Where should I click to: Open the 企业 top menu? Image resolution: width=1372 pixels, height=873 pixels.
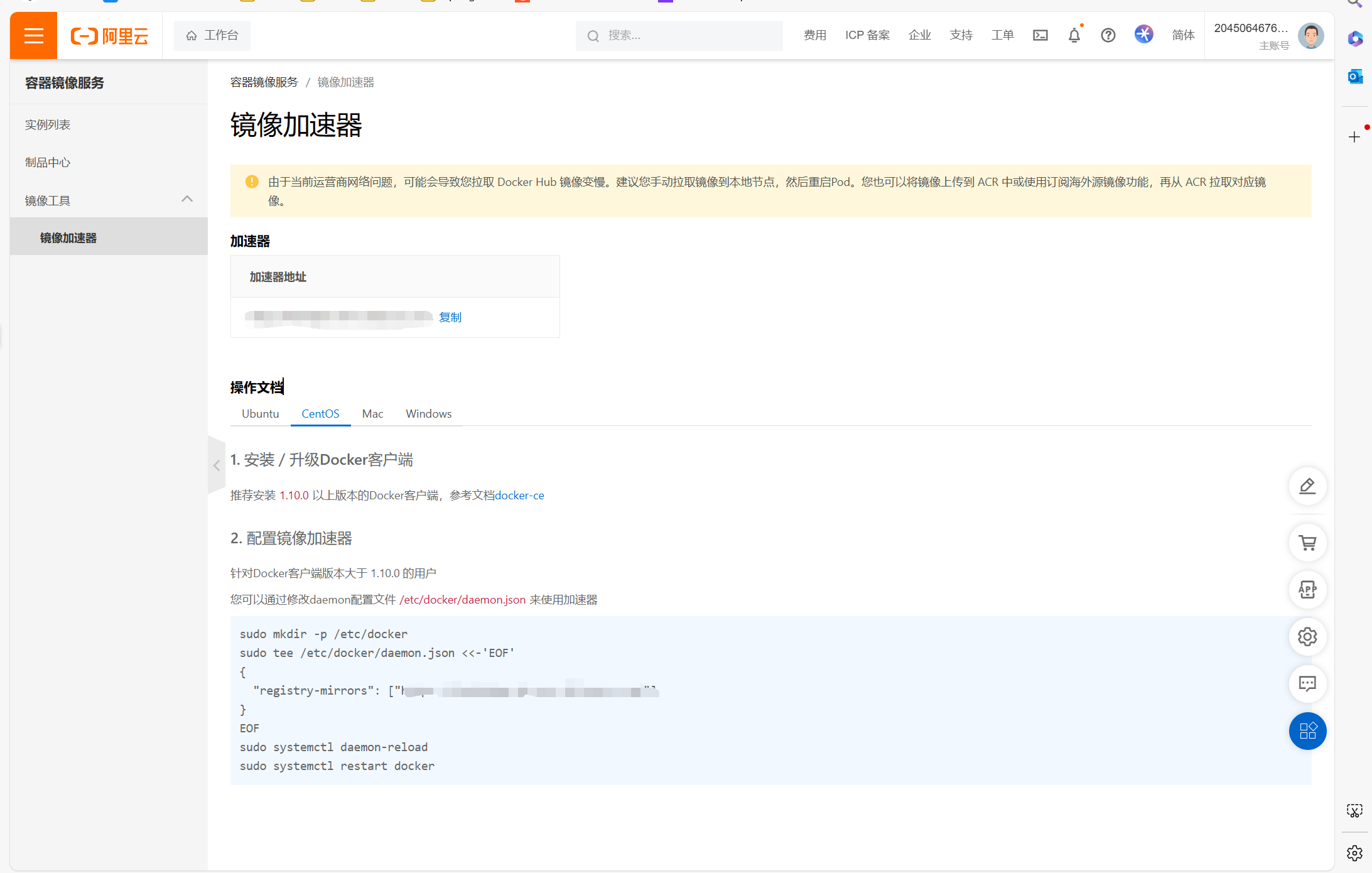point(919,35)
